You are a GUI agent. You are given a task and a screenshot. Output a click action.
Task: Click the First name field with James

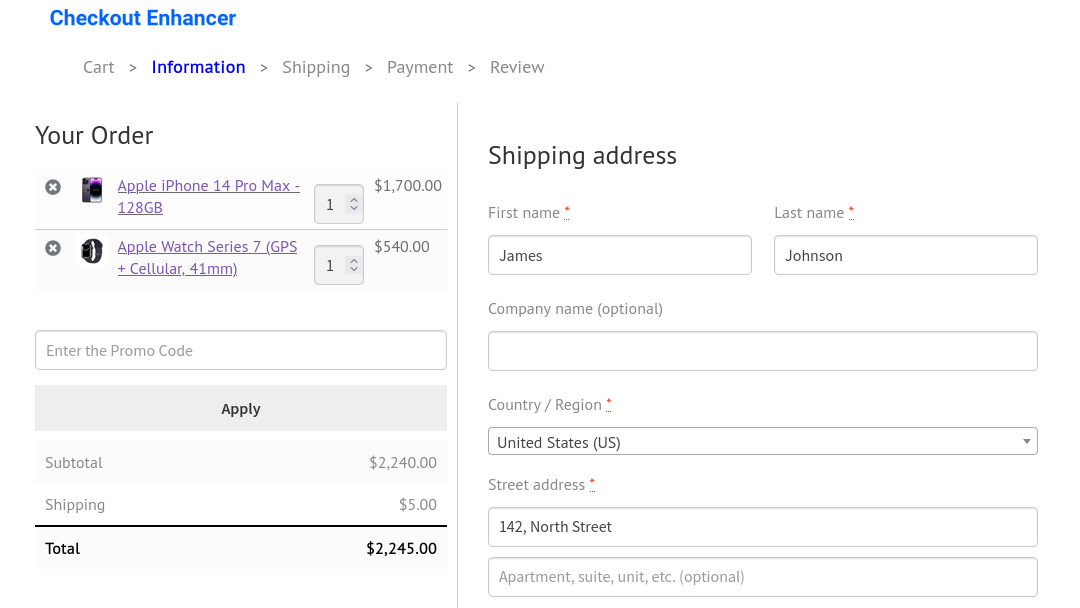[x=620, y=255]
